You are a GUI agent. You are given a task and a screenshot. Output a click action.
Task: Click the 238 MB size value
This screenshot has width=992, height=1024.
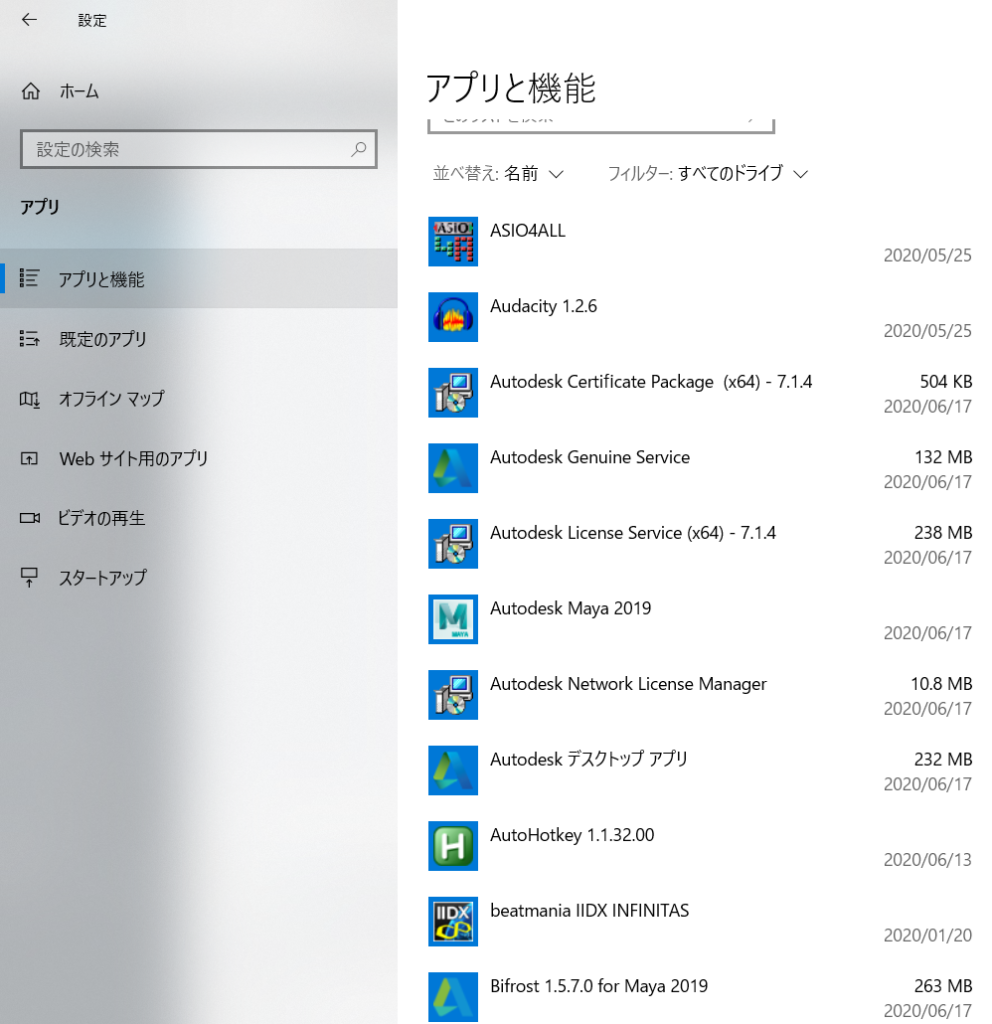[x=943, y=533]
